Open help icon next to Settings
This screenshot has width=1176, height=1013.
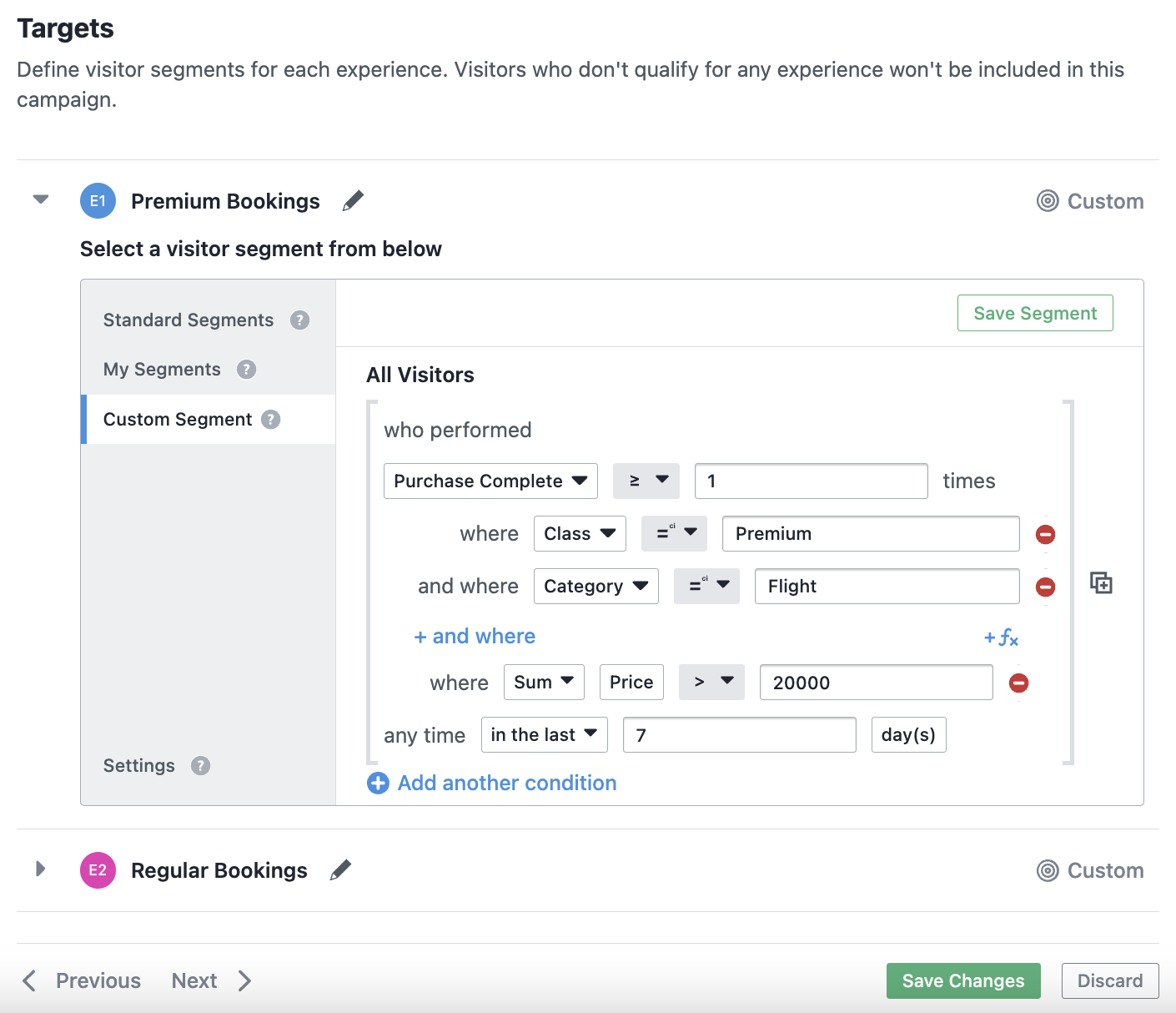200,766
